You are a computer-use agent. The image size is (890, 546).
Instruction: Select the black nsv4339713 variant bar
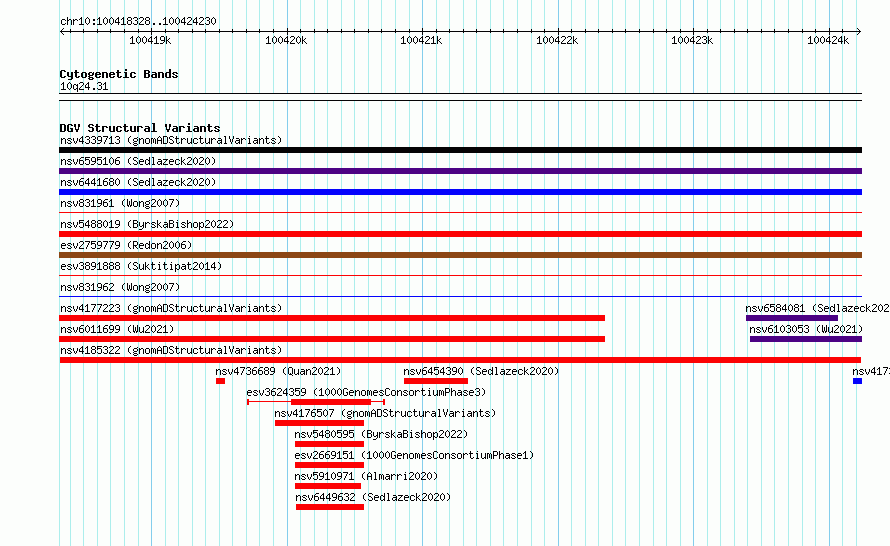460,150
